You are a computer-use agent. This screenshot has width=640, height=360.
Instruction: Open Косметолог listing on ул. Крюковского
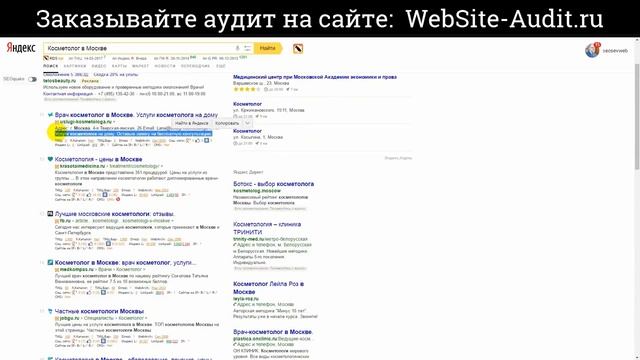coord(247,104)
